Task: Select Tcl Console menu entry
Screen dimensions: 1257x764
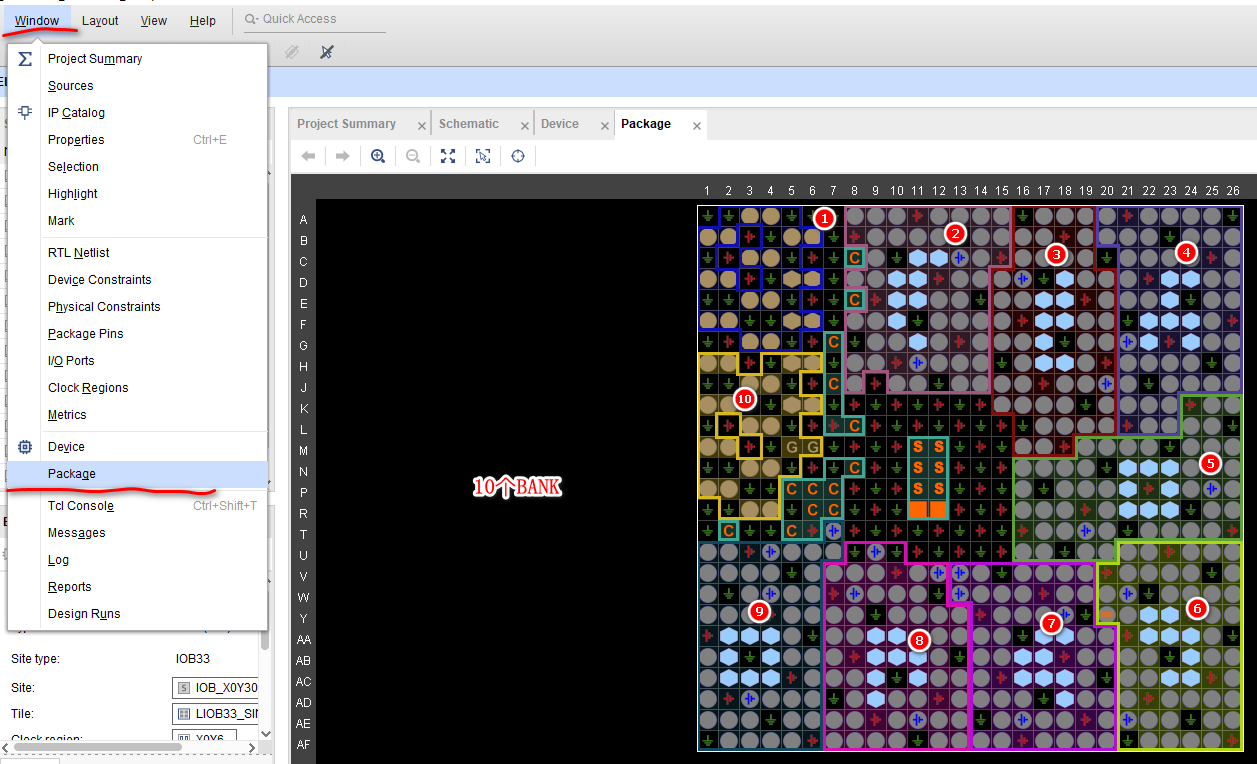Action: point(137,506)
